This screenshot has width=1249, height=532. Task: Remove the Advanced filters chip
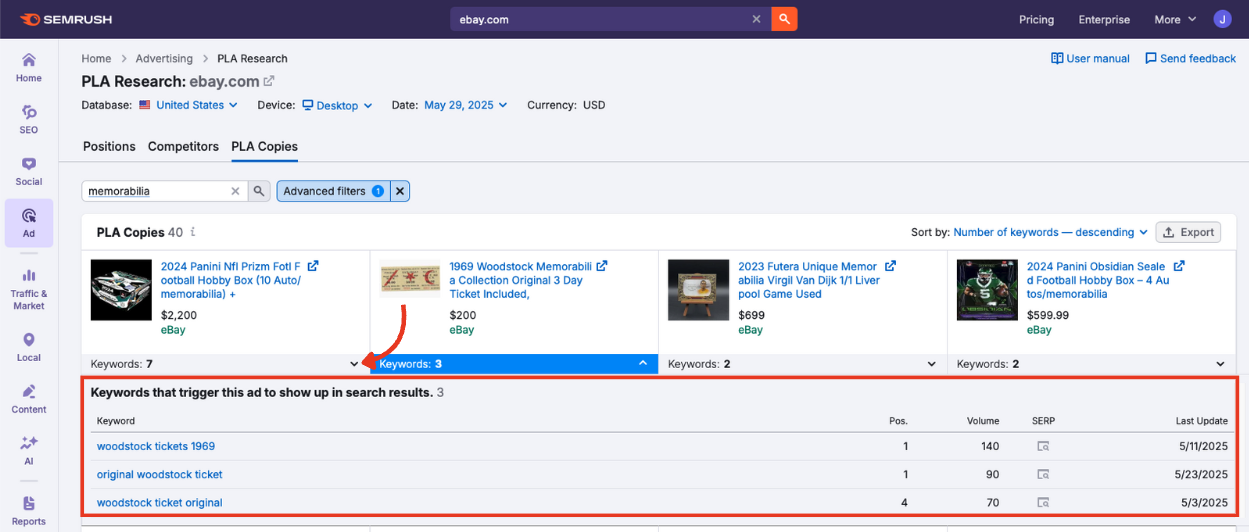(399, 191)
